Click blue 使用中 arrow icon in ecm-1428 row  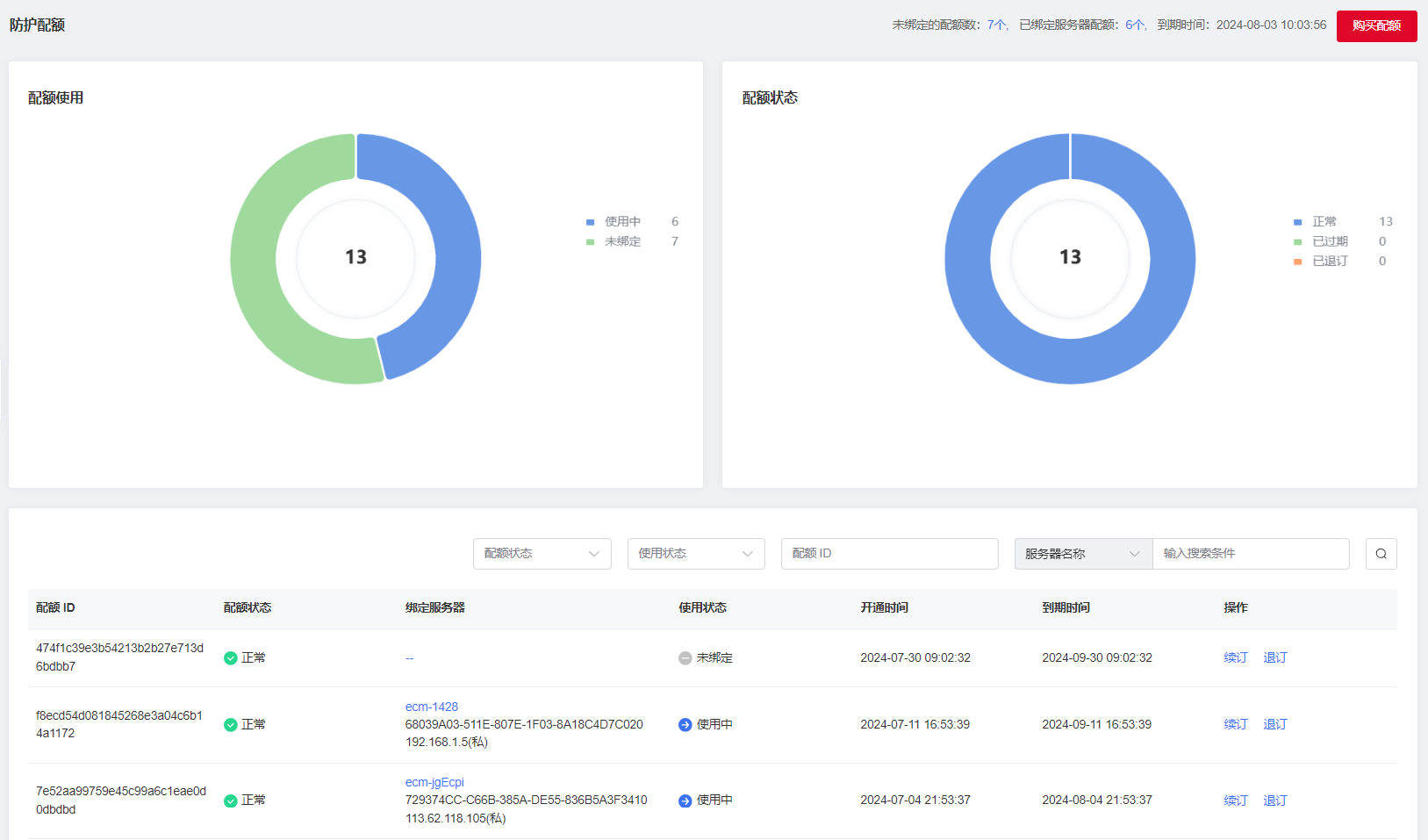(685, 725)
